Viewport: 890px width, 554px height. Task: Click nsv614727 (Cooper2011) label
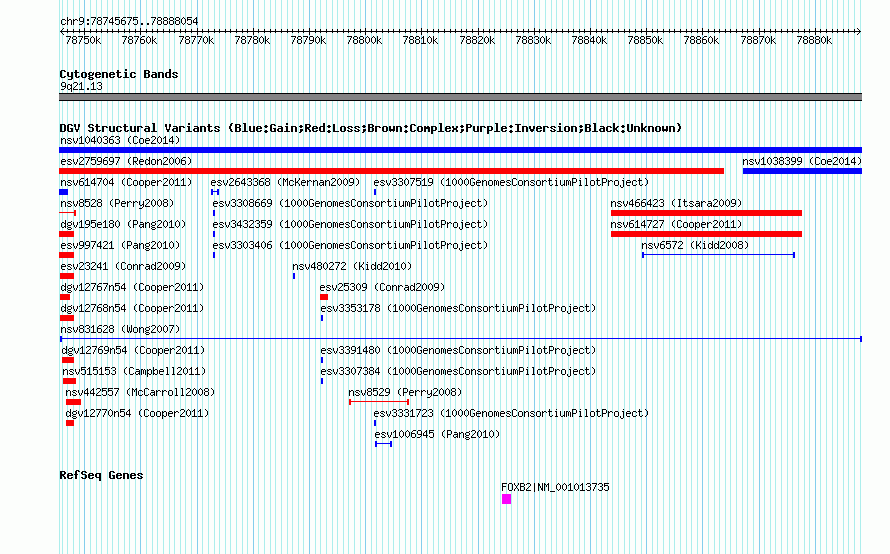pyautogui.click(x=676, y=224)
